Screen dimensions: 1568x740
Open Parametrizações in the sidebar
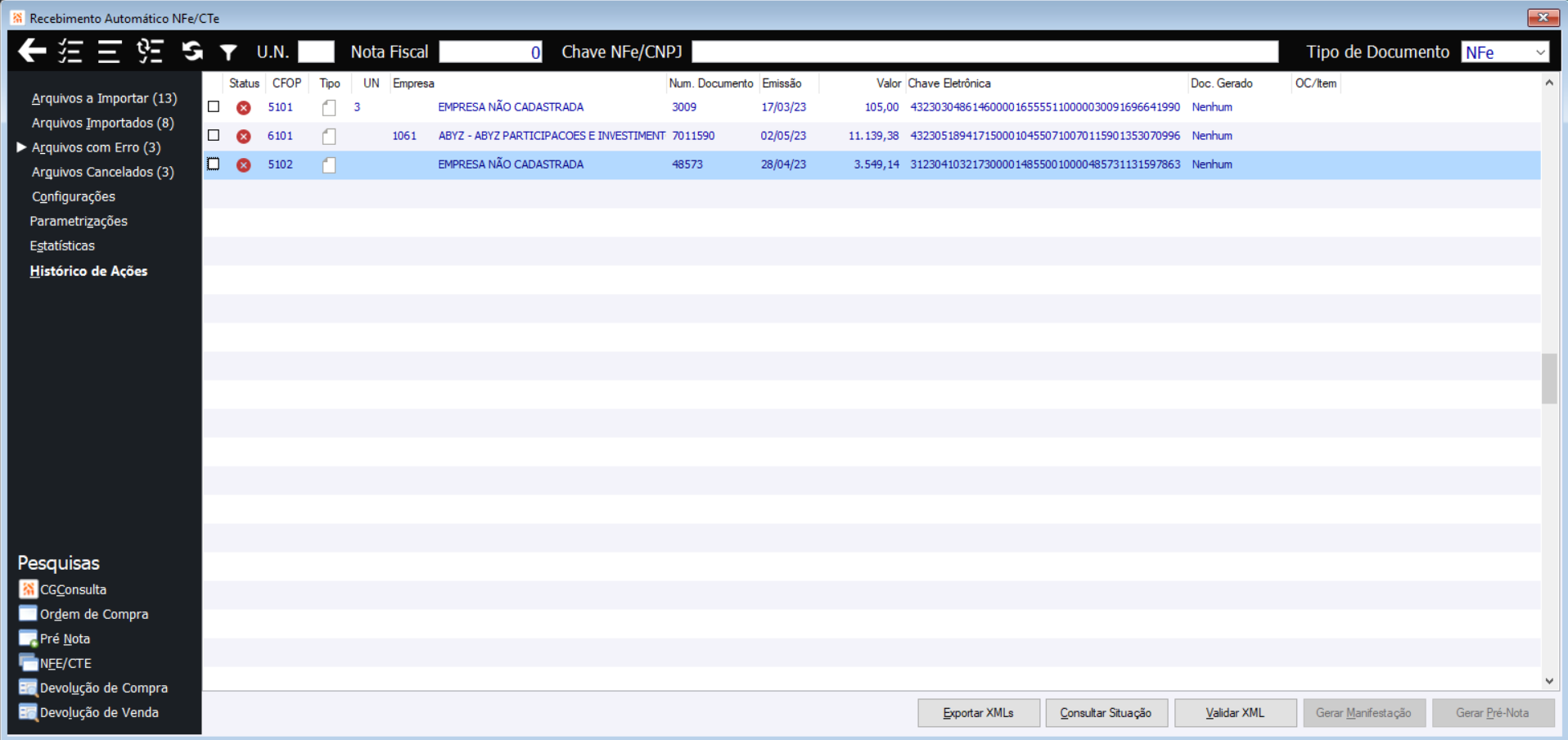(x=79, y=221)
